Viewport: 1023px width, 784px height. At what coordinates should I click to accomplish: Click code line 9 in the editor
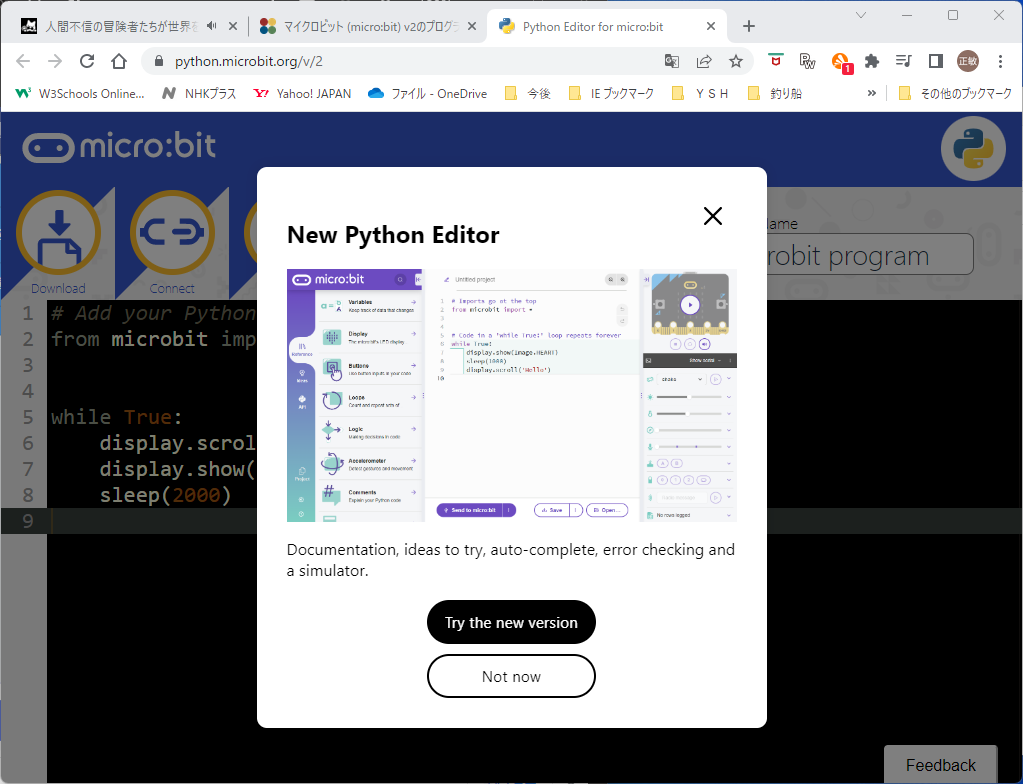(511, 521)
